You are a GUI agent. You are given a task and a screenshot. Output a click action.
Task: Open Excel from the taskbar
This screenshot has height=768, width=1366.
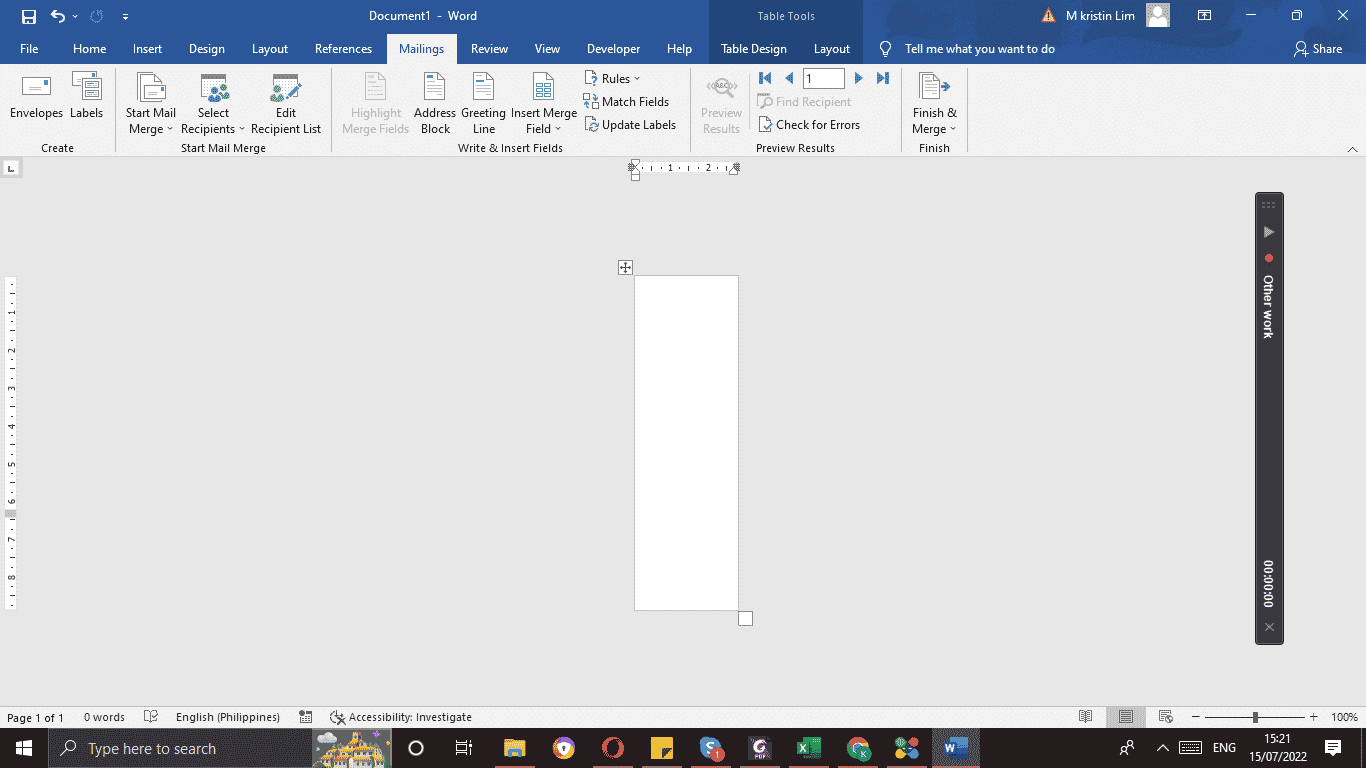(808, 748)
